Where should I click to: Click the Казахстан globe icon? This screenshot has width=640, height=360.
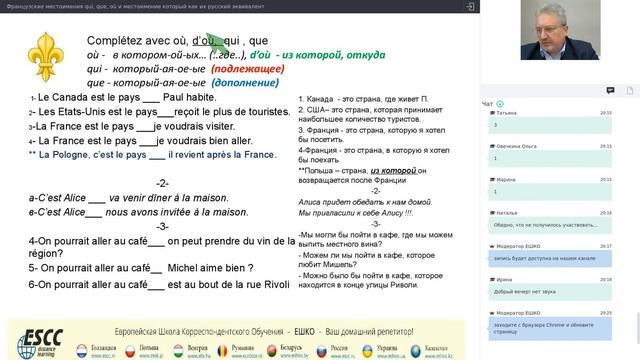tap(416, 351)
